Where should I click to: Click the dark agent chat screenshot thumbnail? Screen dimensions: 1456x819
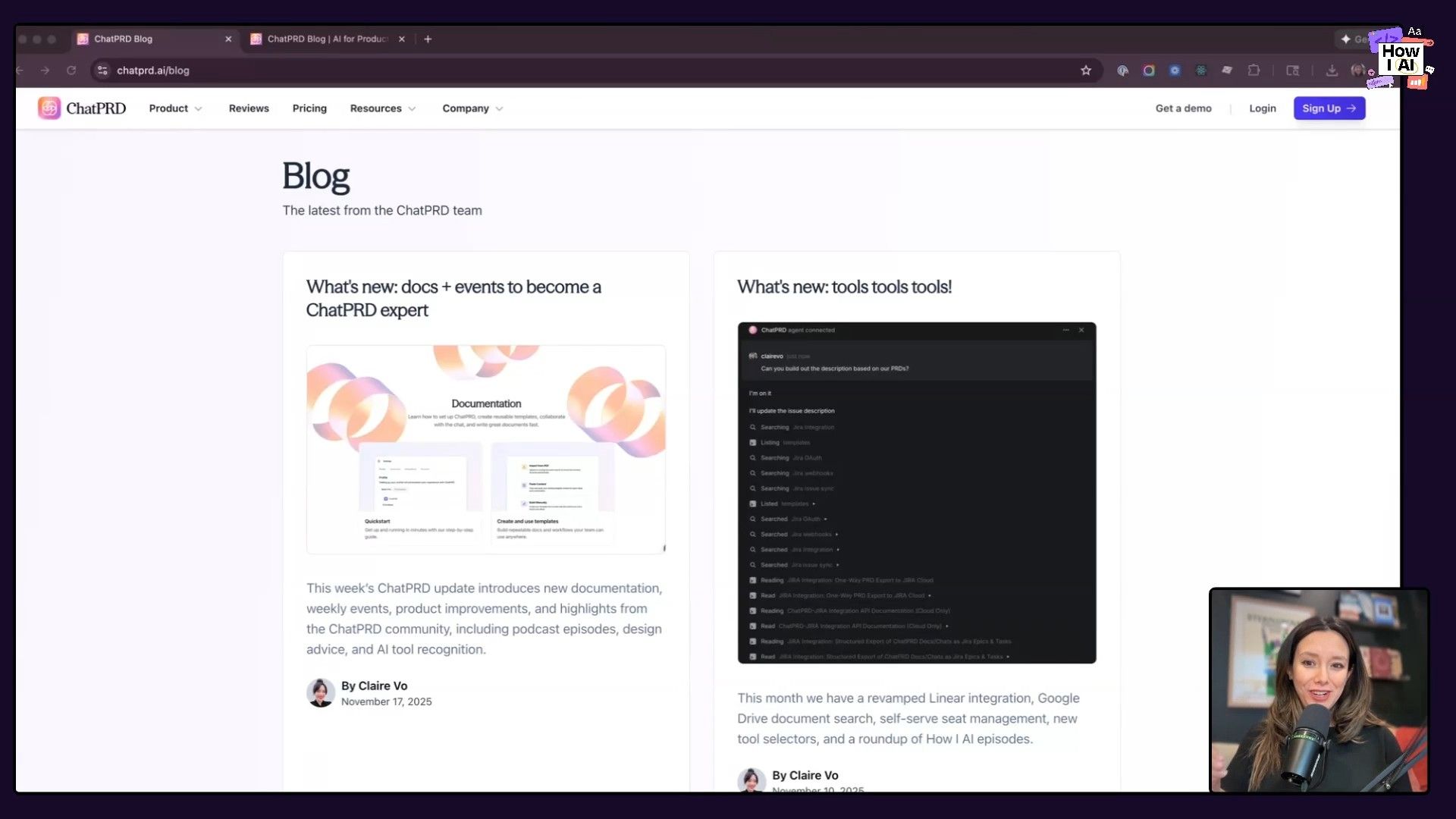coord(917,493)
